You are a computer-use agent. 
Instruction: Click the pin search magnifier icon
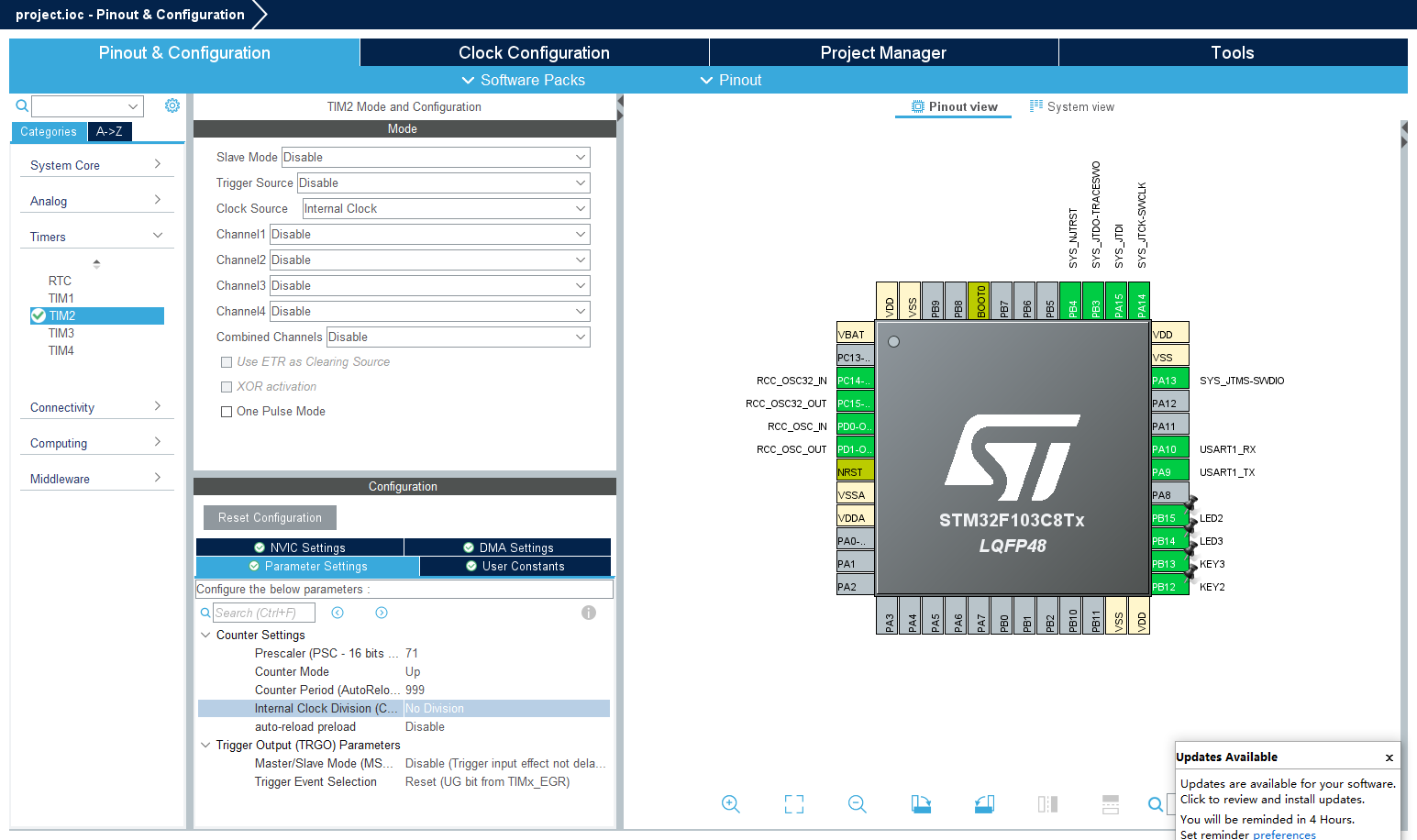pyautogui.click(x=1156, y=804)
